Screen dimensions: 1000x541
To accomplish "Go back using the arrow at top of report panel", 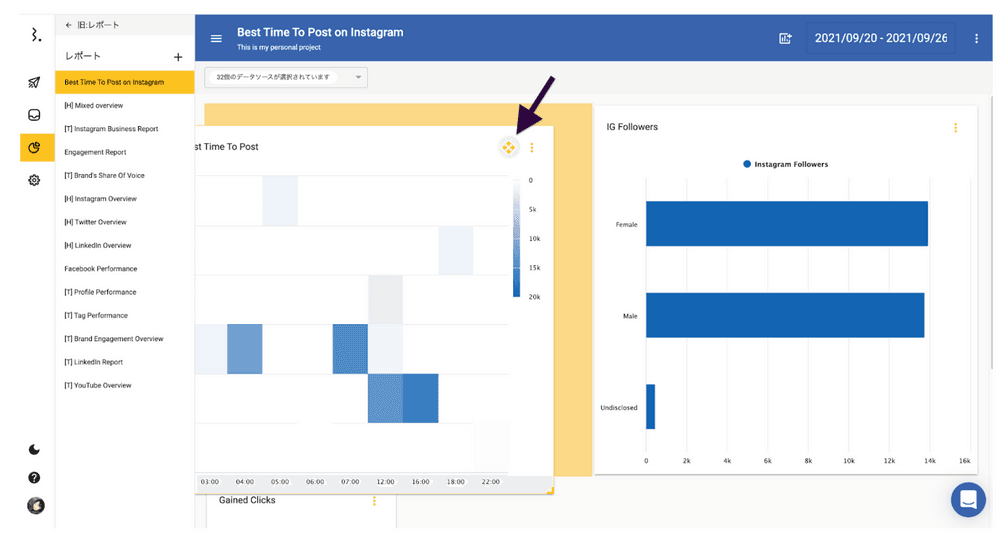I will 68,24.
